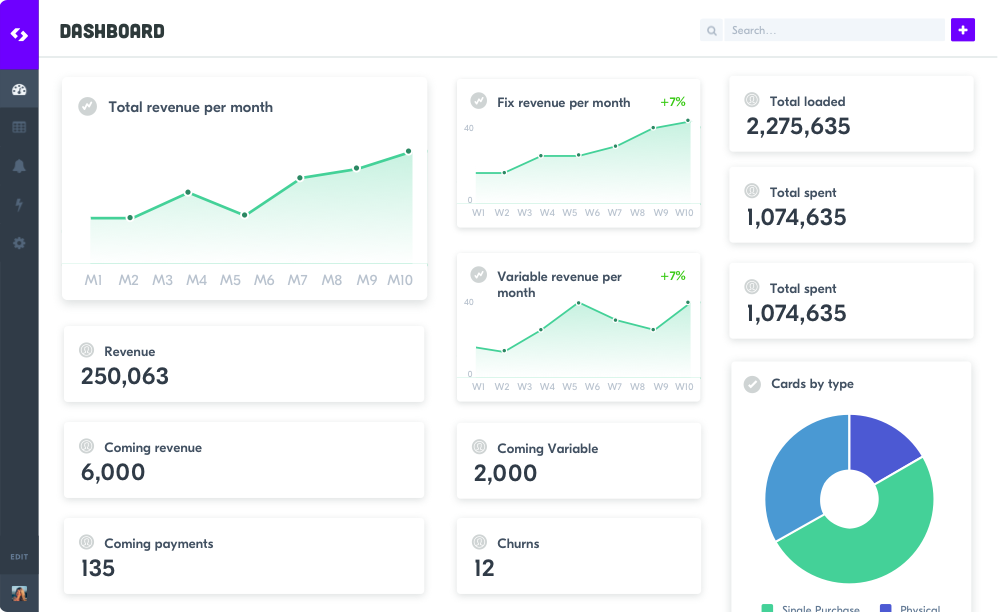
Task: Click the coin icon on the Revenue card
Action: pyautogui.click(x=86, y=350)
